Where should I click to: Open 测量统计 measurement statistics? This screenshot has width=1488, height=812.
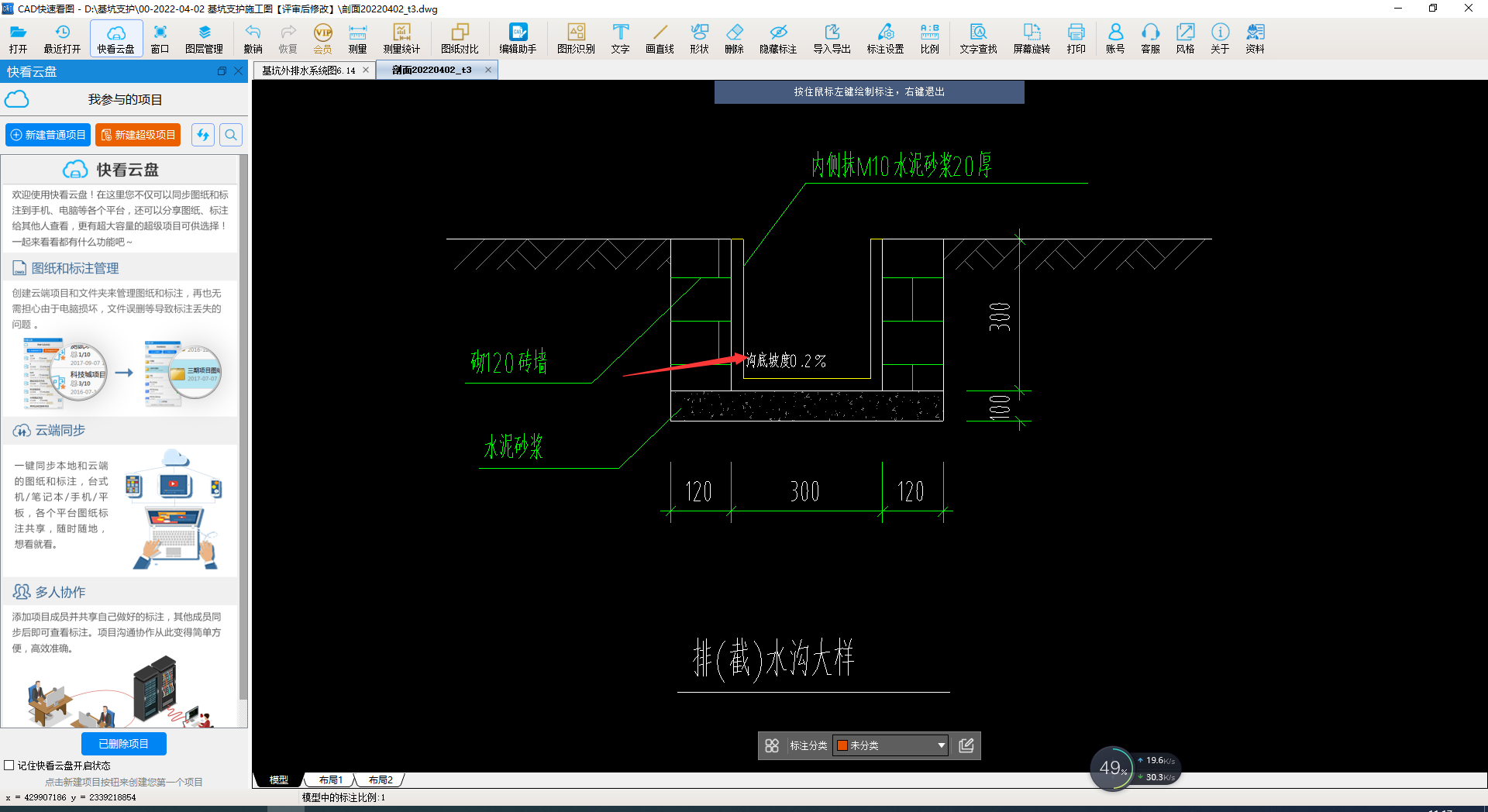(x=401, y=38)
